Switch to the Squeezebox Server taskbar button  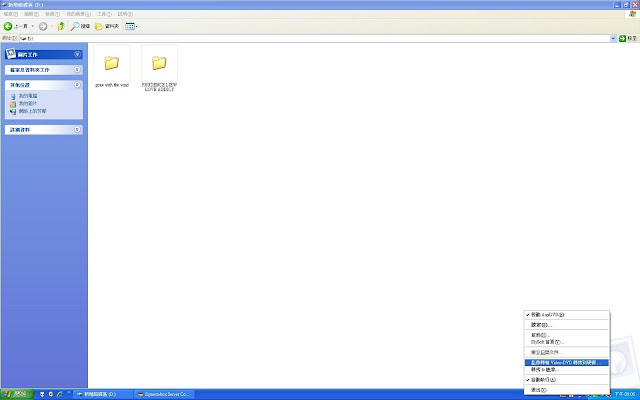click(164, 394)
